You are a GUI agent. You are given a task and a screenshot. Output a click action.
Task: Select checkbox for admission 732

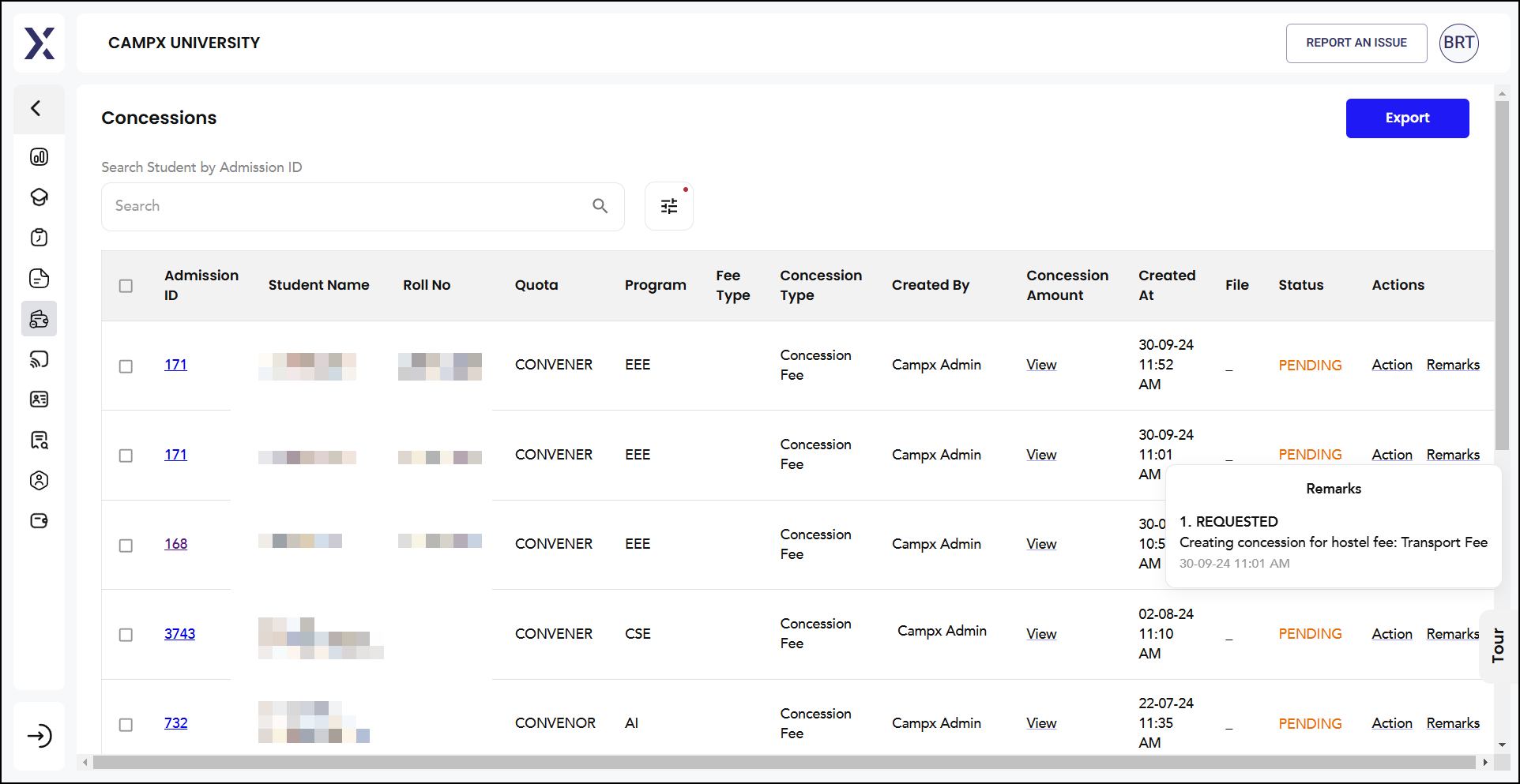point(126,725)
